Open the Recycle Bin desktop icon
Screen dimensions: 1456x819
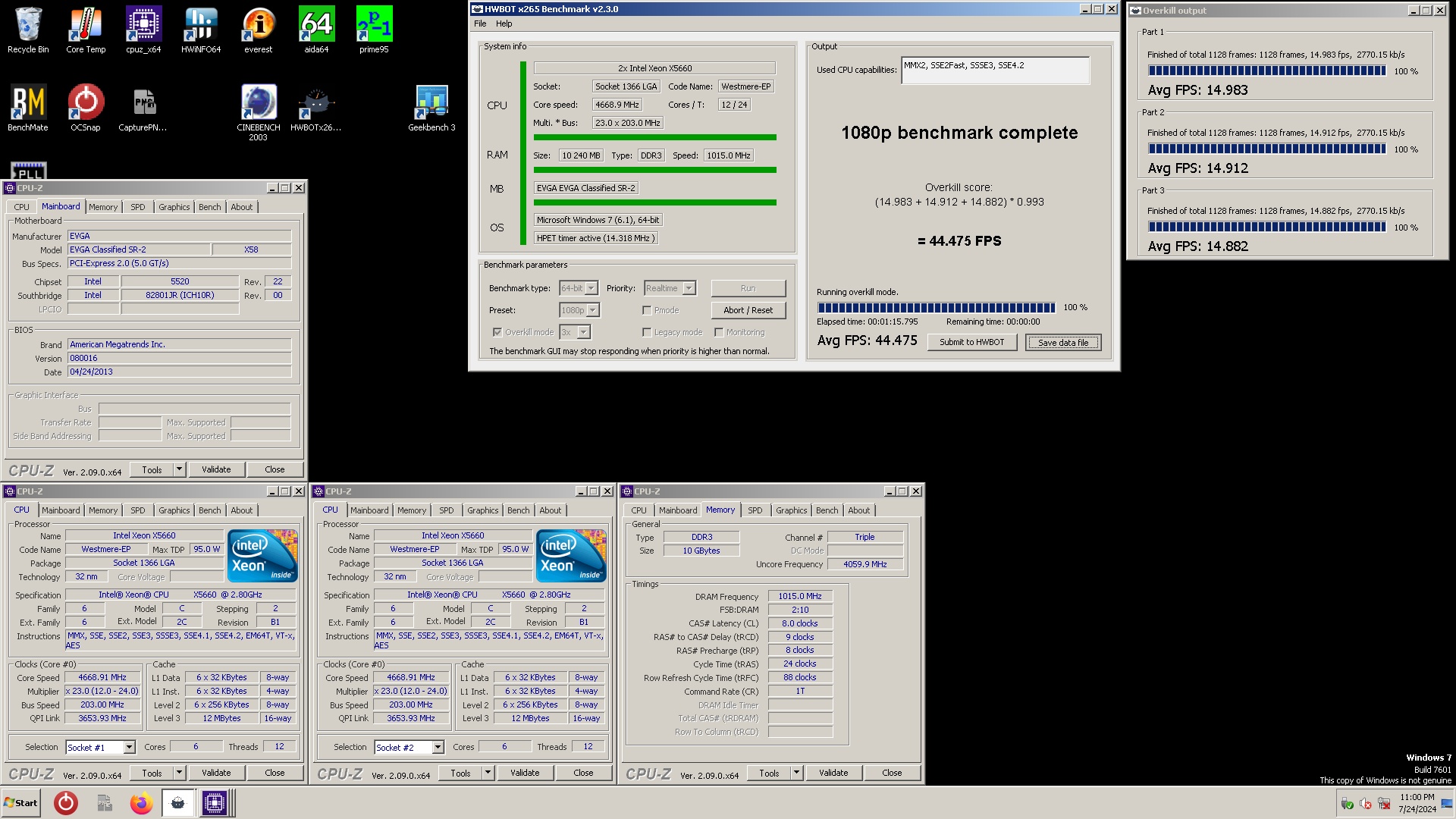pyautogui.click(x=28, y=30)
